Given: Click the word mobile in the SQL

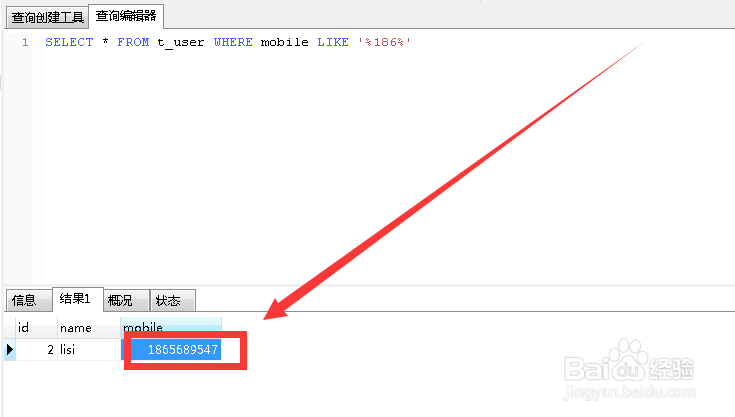Looking at the screenshot, I should point(285,42).
